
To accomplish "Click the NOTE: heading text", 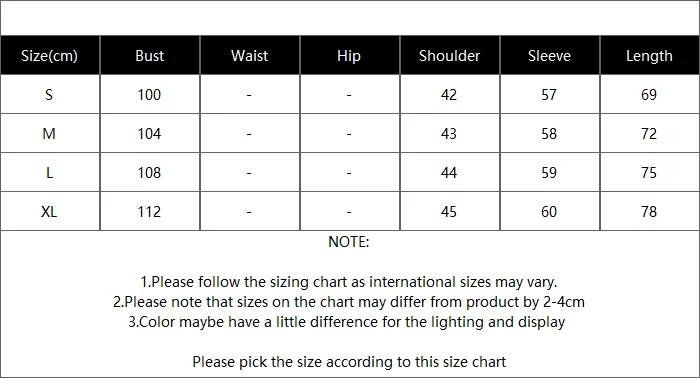I will (x=349, y=242).
